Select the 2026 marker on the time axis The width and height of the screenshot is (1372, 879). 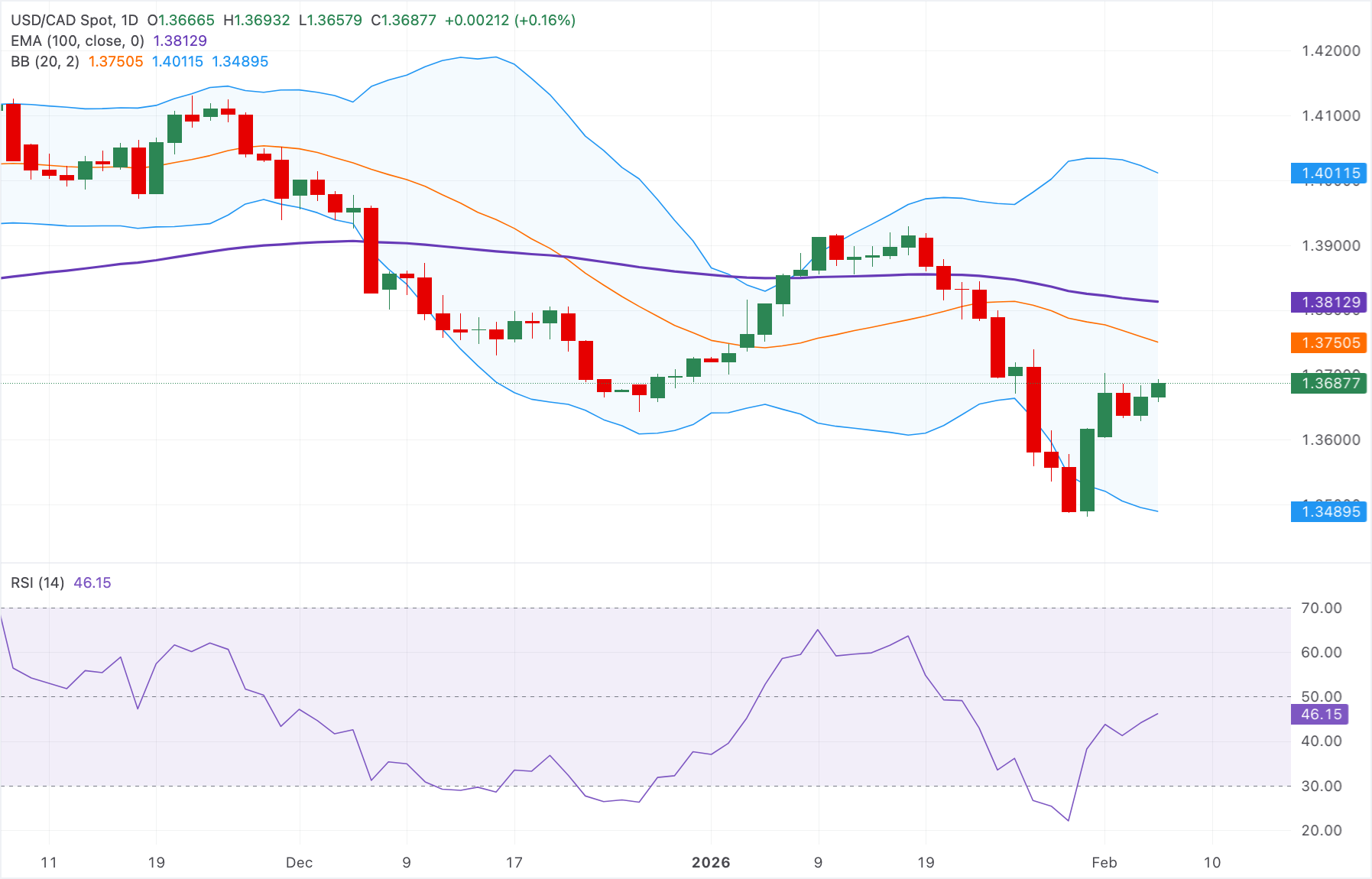713,863
